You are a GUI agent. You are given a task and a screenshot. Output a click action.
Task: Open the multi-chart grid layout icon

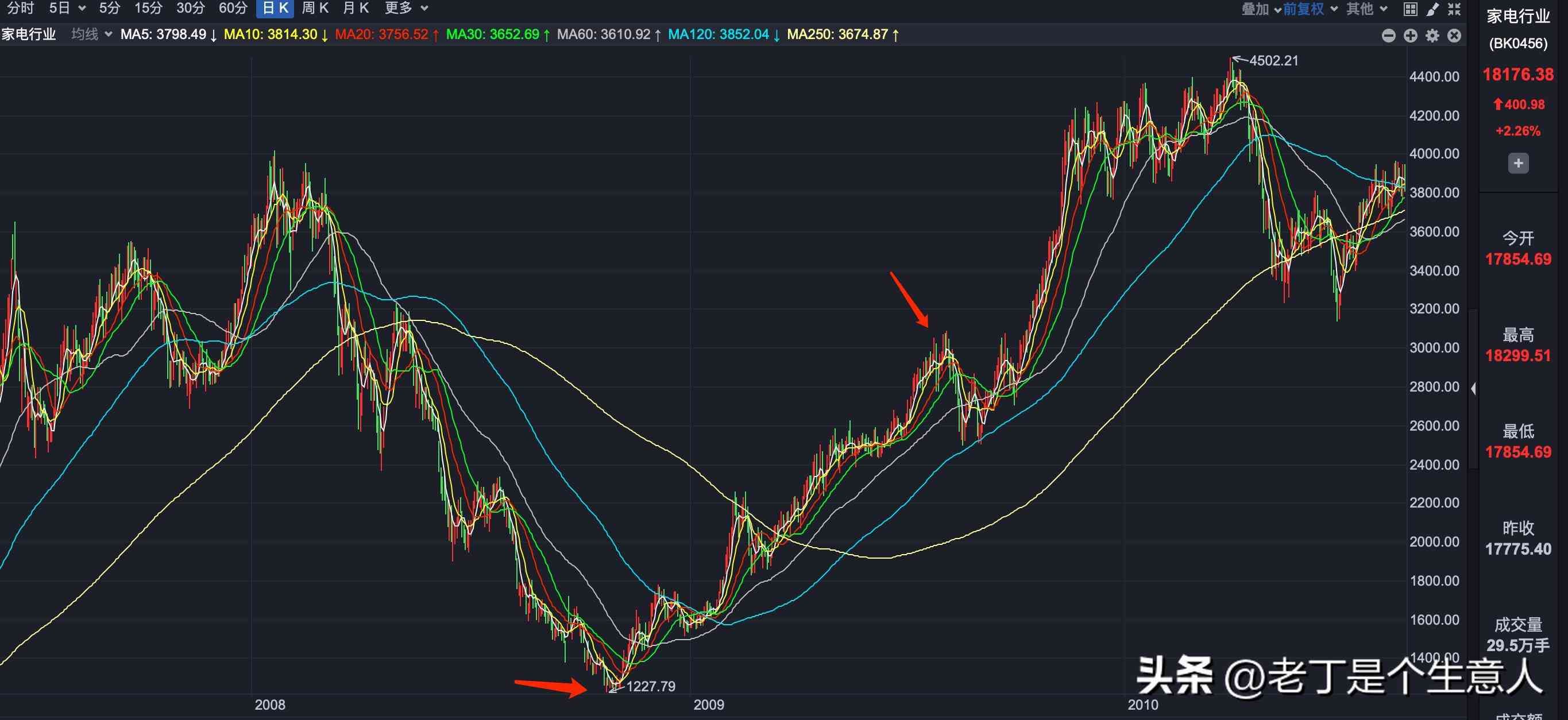click(x=1411, y=9)
